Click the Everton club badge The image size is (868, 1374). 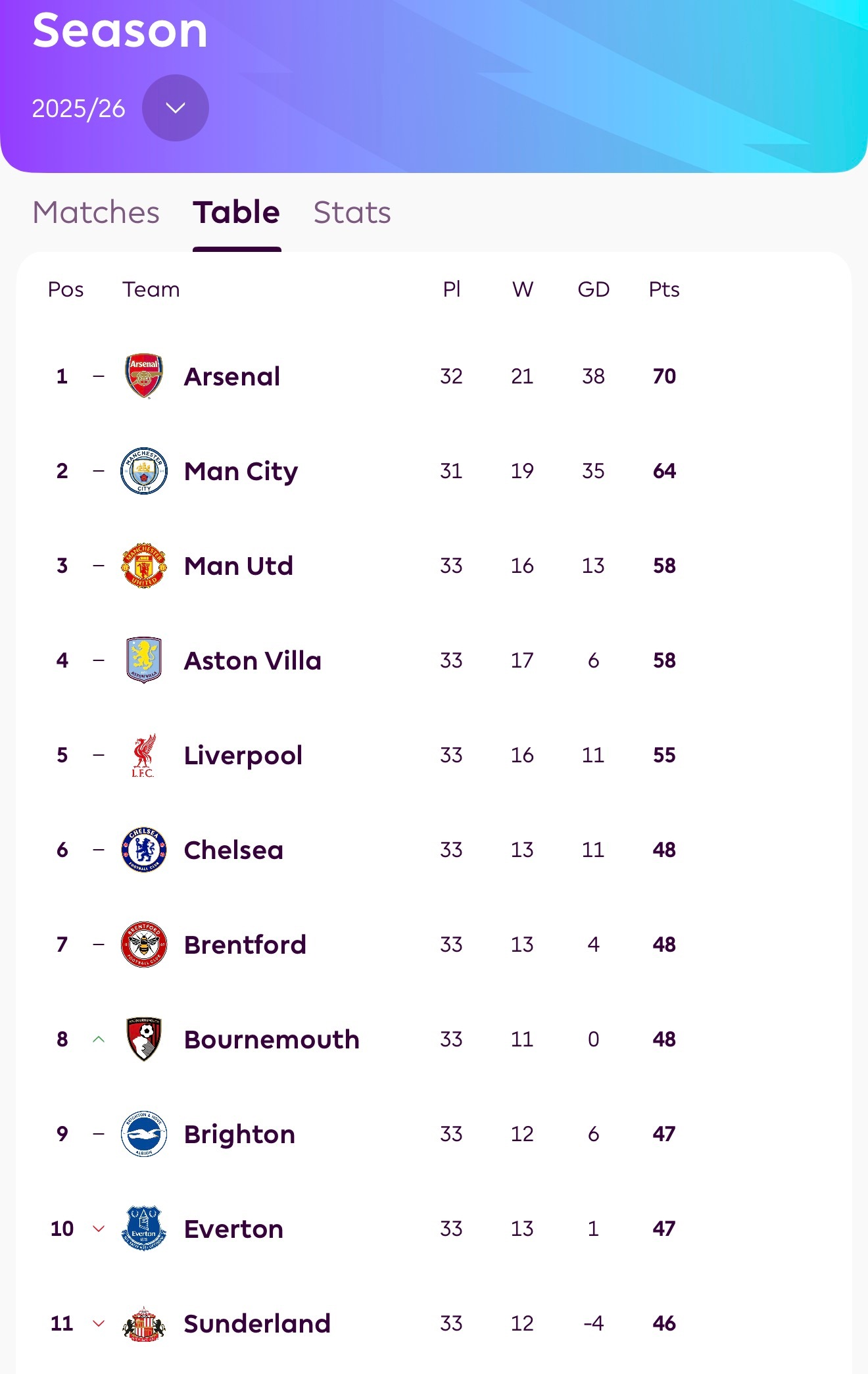point(144,1229)
